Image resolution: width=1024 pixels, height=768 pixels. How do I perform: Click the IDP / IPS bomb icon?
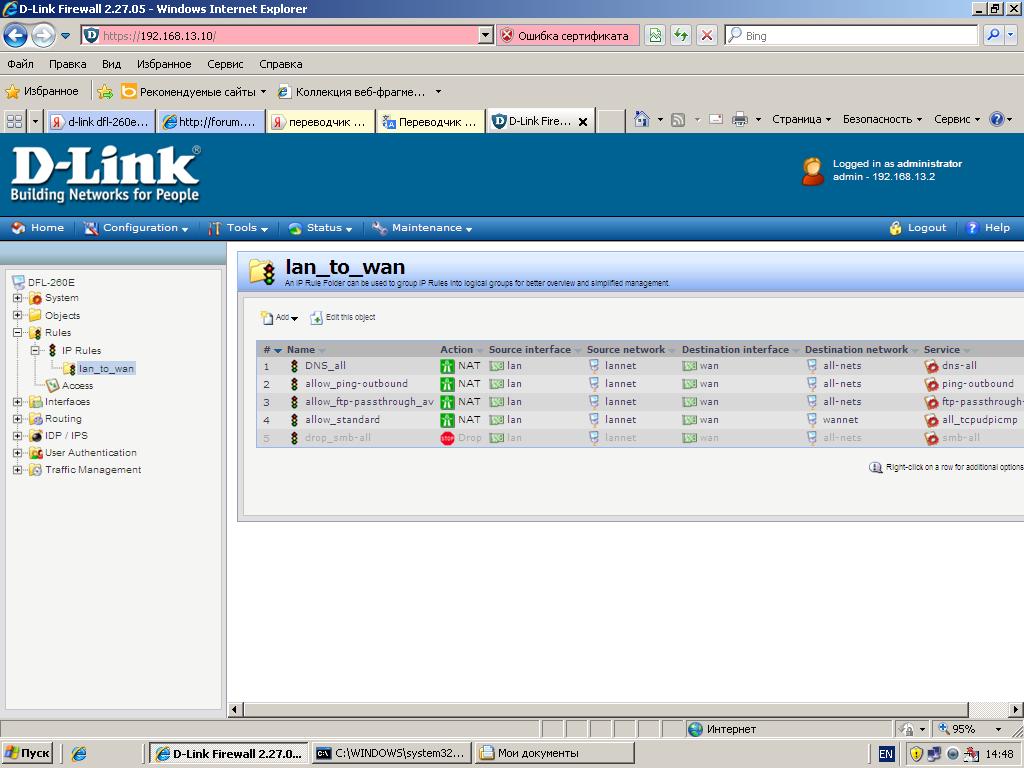tap(35, 436)
